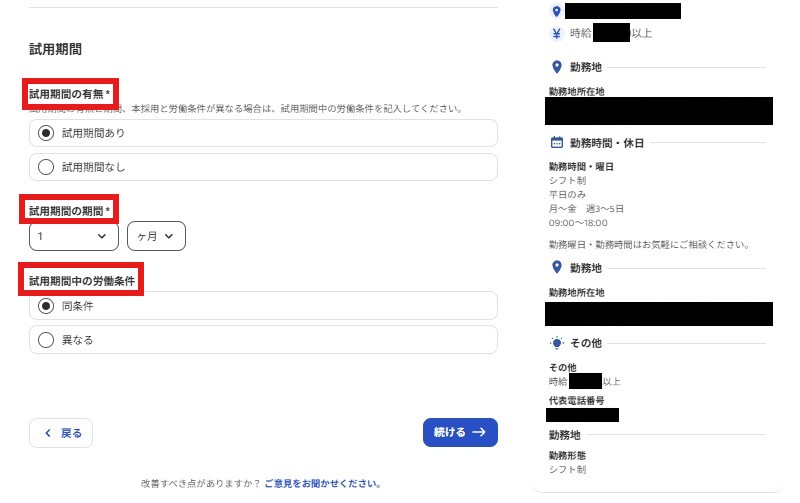The height and width of the screenshot is (503, 800).
Task: Choose 異なる for trial period conditions
Action: (45, 340)
